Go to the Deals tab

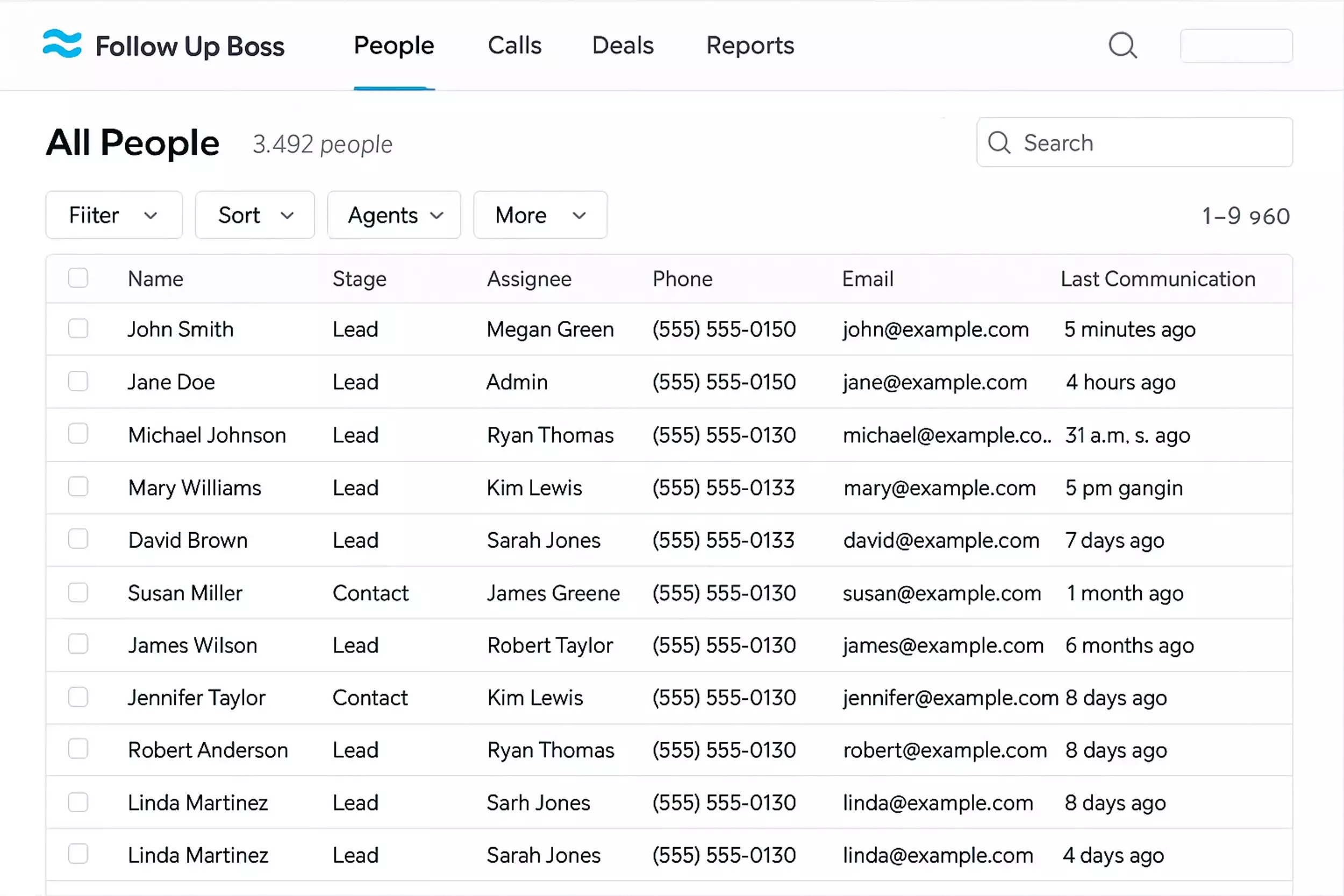point(623,46)
